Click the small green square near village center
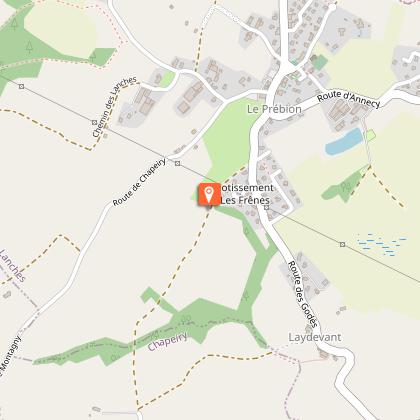Viewport: 420px width, 420px height. 320,62
